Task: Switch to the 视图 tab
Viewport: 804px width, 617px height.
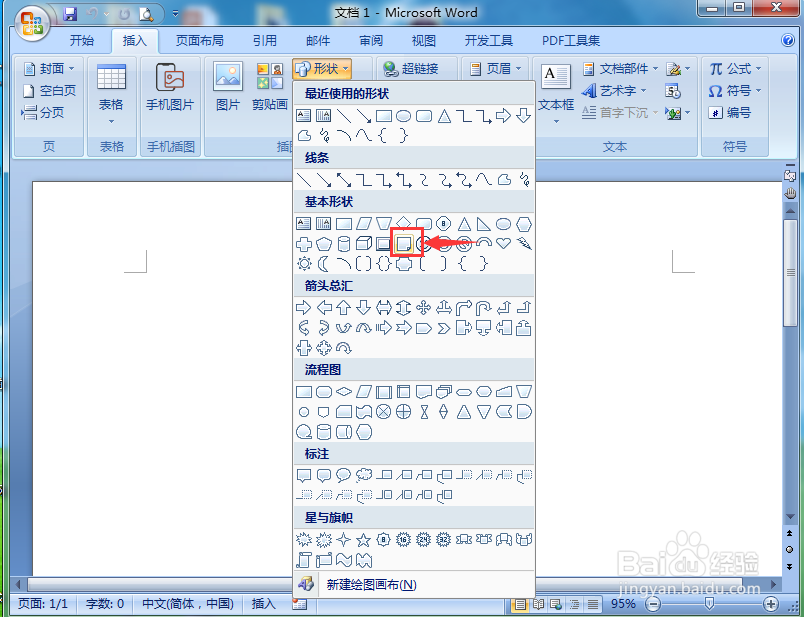Action: coord(424,41)
